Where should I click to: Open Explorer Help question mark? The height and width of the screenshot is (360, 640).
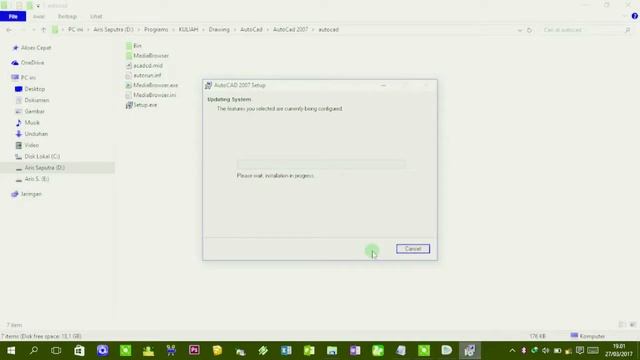tap(635, 16)
